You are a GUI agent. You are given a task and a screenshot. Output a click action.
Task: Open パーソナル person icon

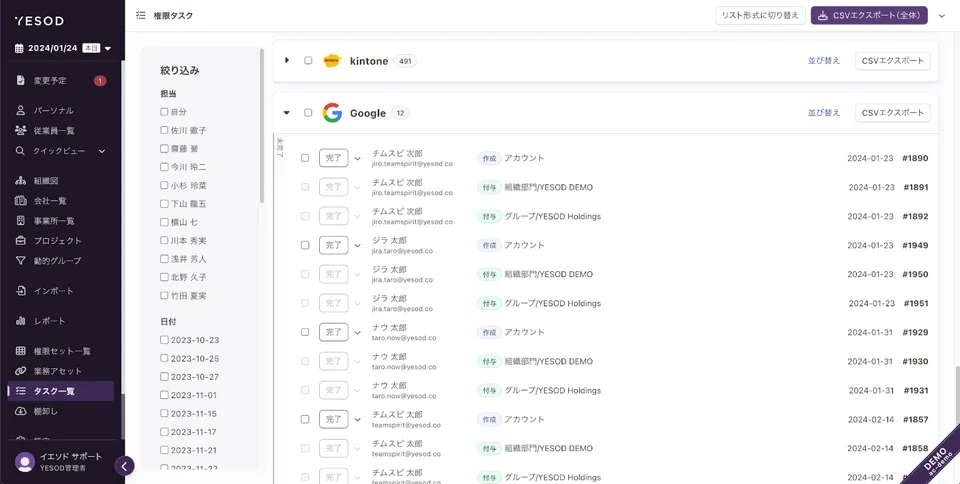[21, 111]
